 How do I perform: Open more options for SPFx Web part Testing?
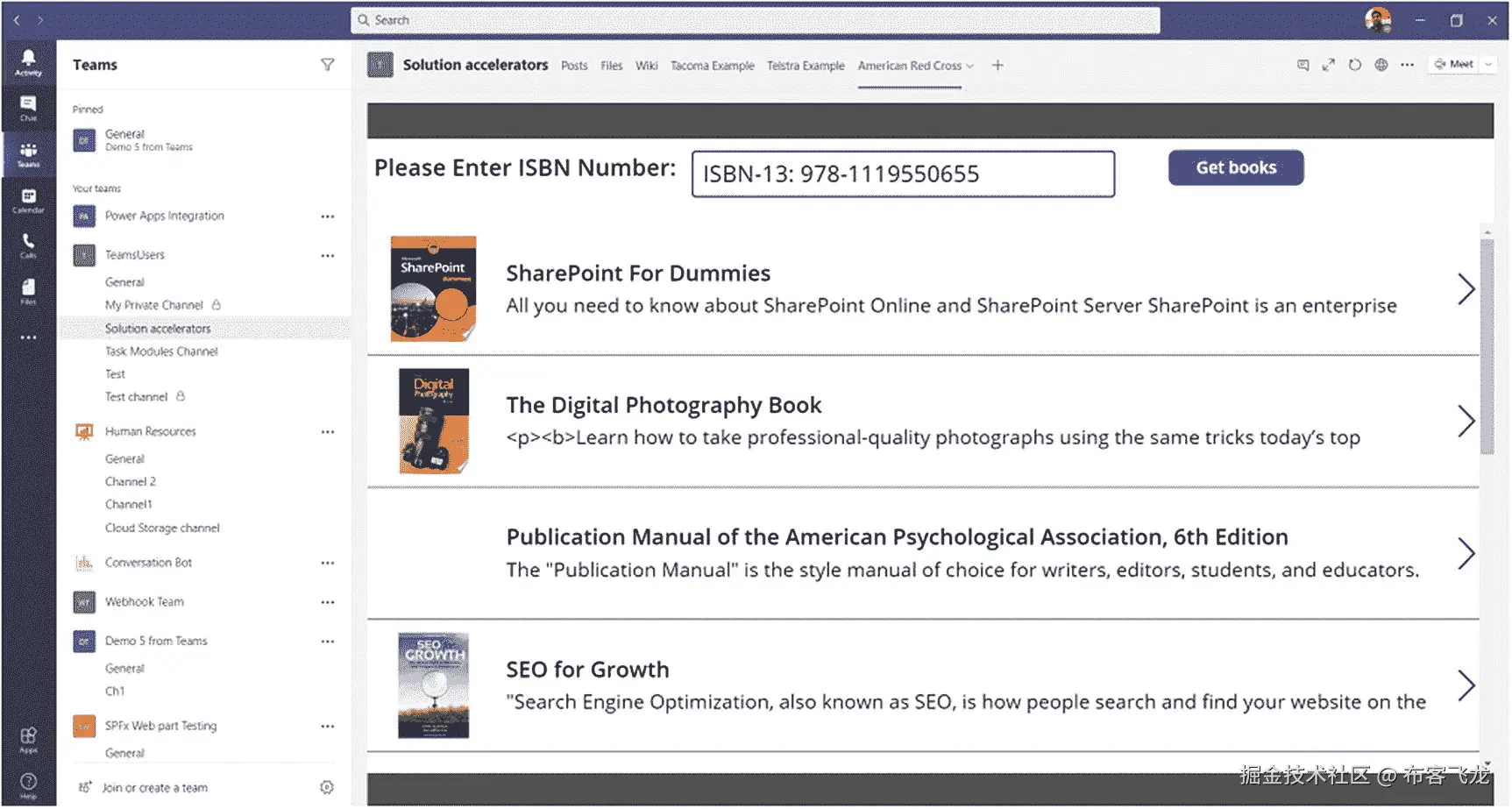(x=328, y=727)
